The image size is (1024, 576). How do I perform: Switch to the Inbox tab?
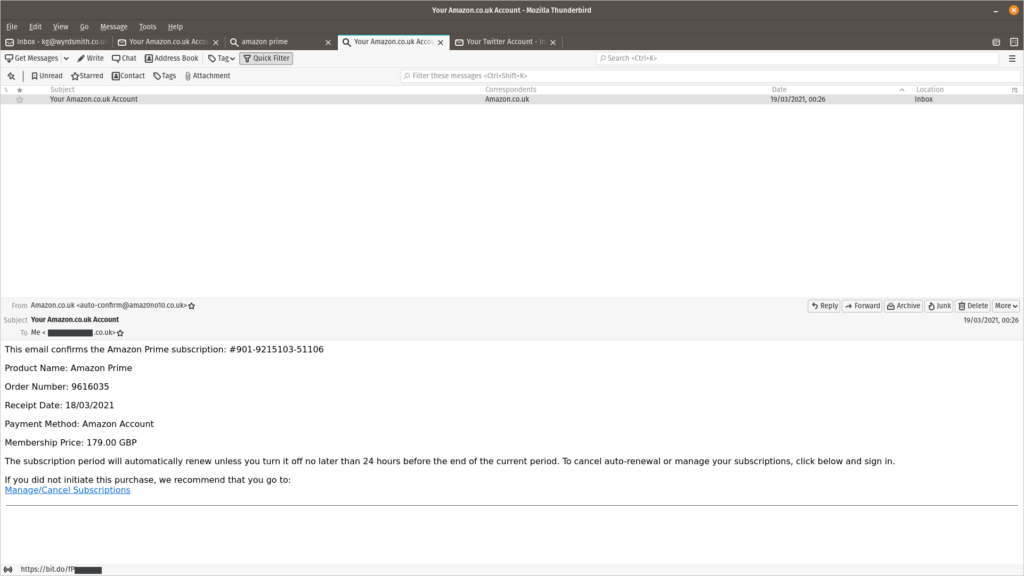[56, 42]
